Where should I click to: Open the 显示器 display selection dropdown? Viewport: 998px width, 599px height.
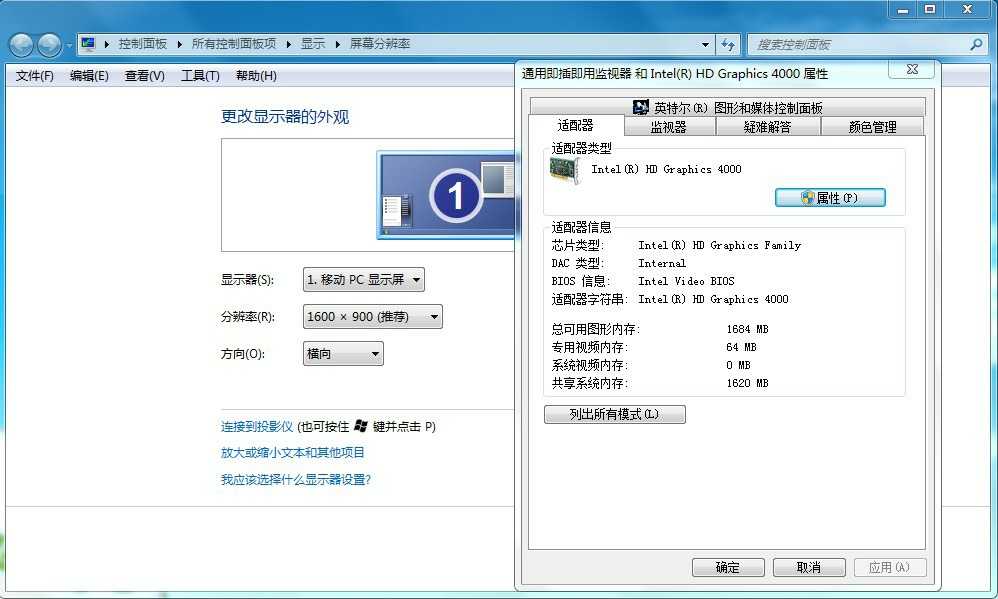(x=363, y=279)
